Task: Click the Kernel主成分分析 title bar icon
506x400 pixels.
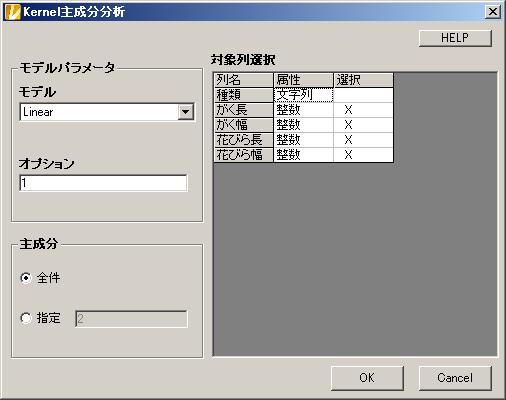Action: click(x=13, y=12)
